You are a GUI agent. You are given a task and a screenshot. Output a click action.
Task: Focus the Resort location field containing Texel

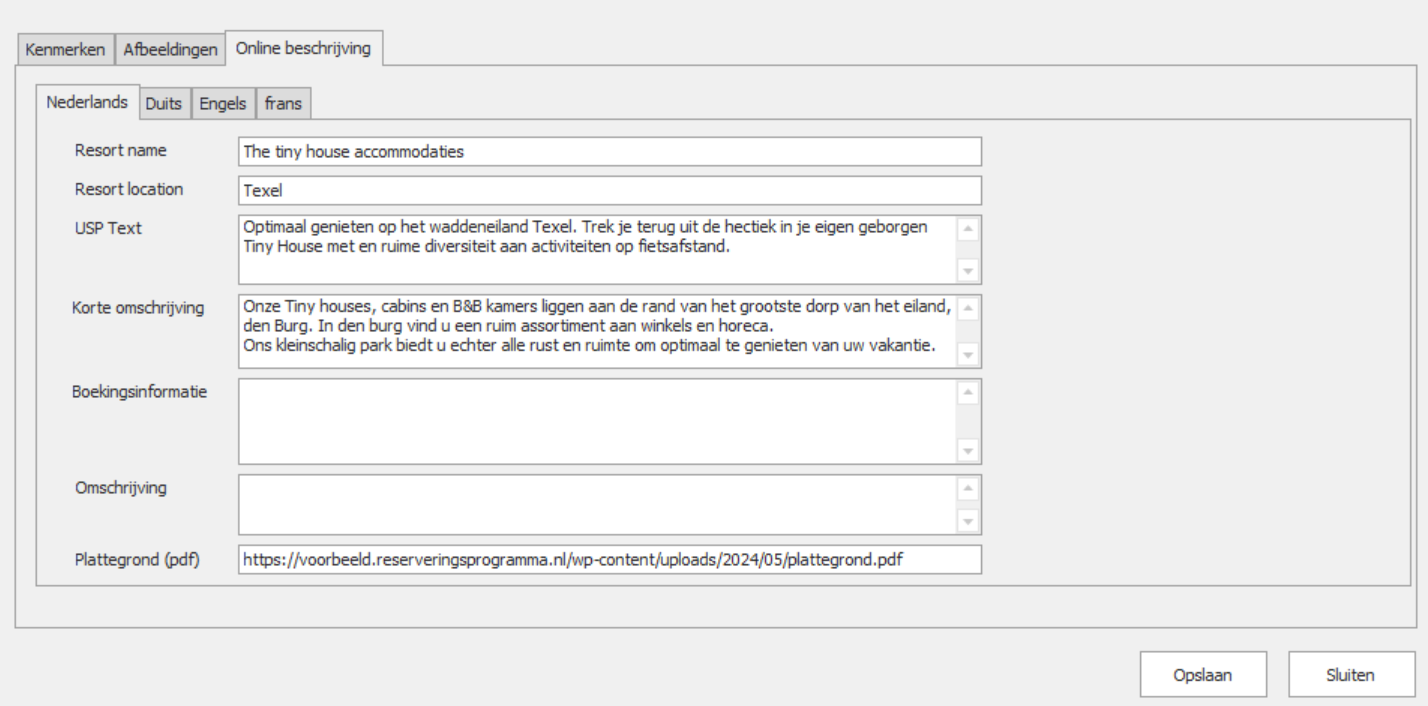[610, 190]
